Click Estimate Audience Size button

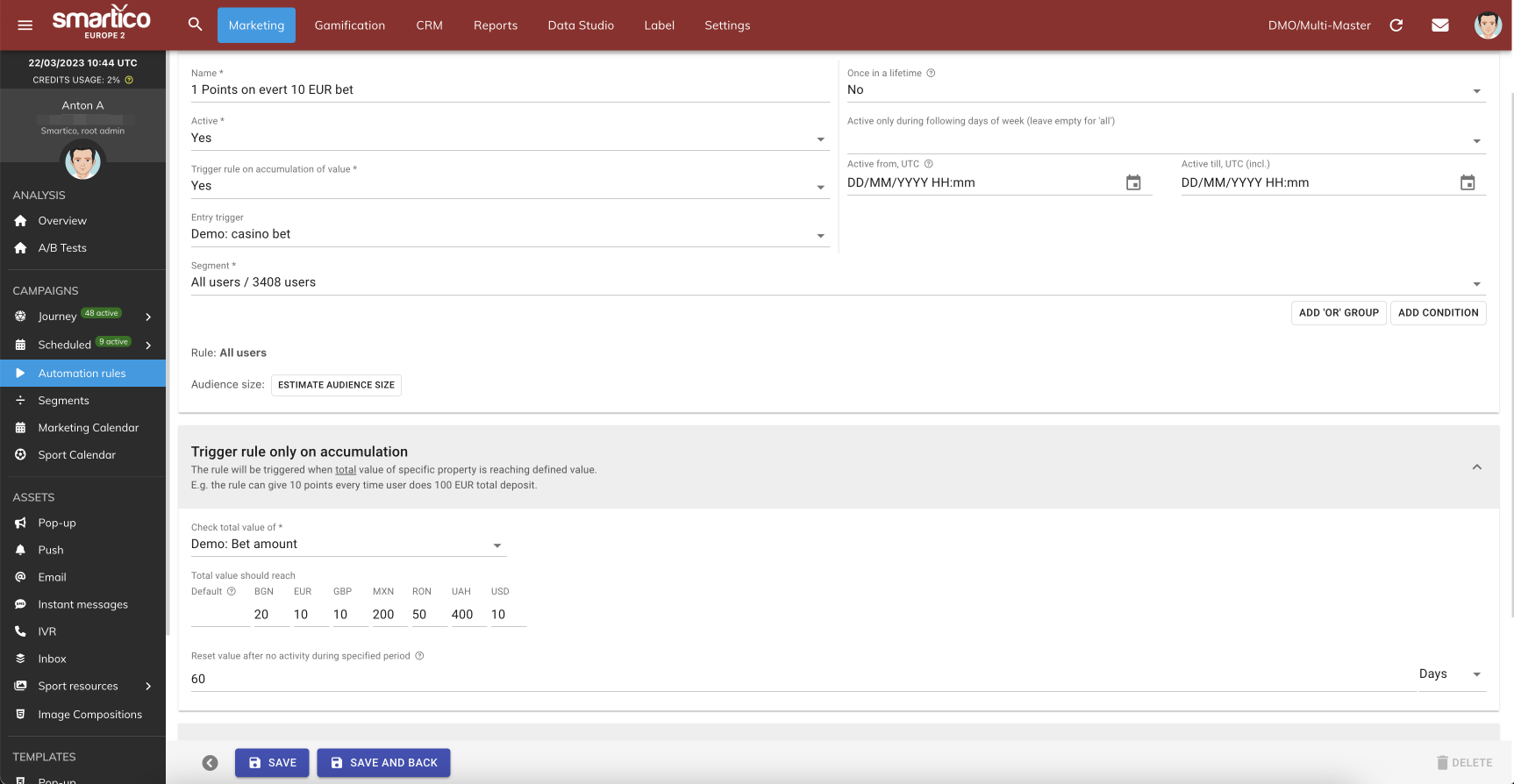336,385
